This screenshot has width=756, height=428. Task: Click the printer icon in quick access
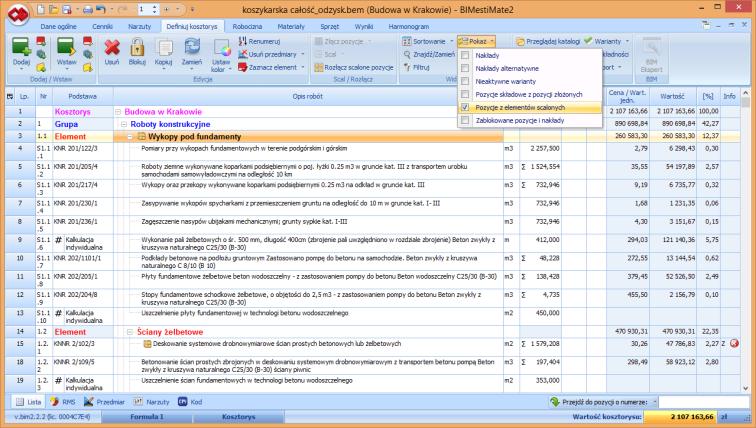coord(88,9)
